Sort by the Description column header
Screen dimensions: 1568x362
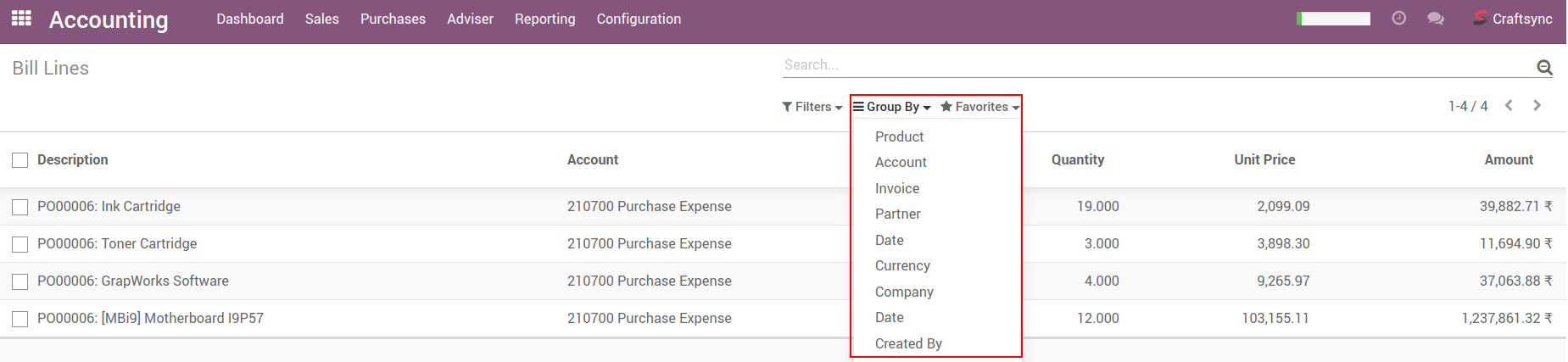73,159
